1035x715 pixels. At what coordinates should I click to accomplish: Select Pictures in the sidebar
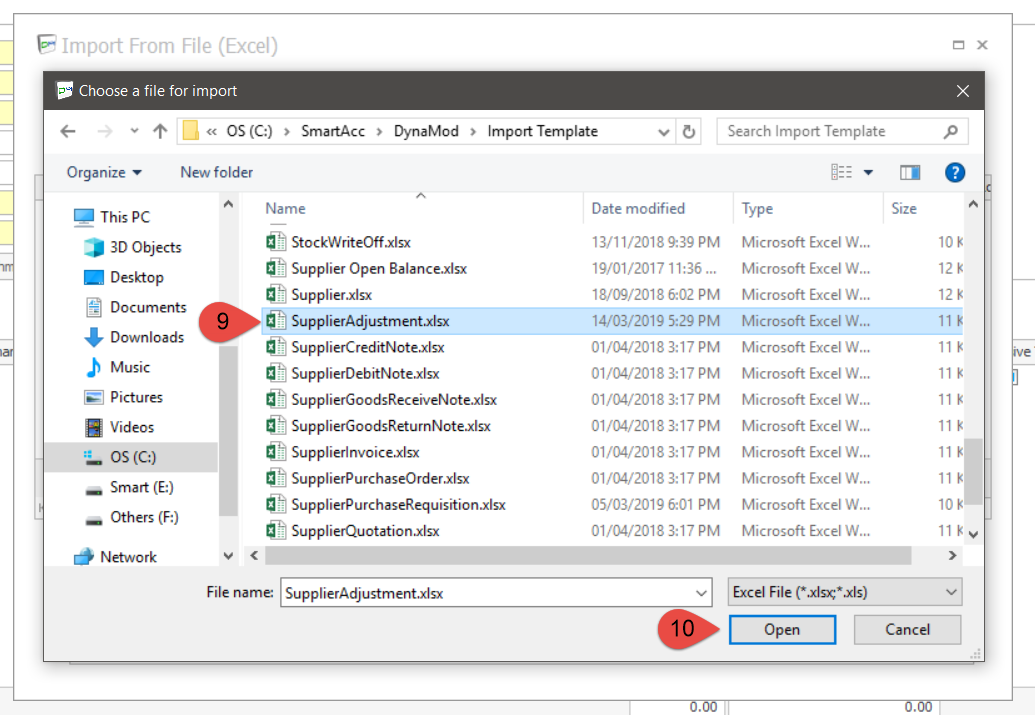coord(123,397)
